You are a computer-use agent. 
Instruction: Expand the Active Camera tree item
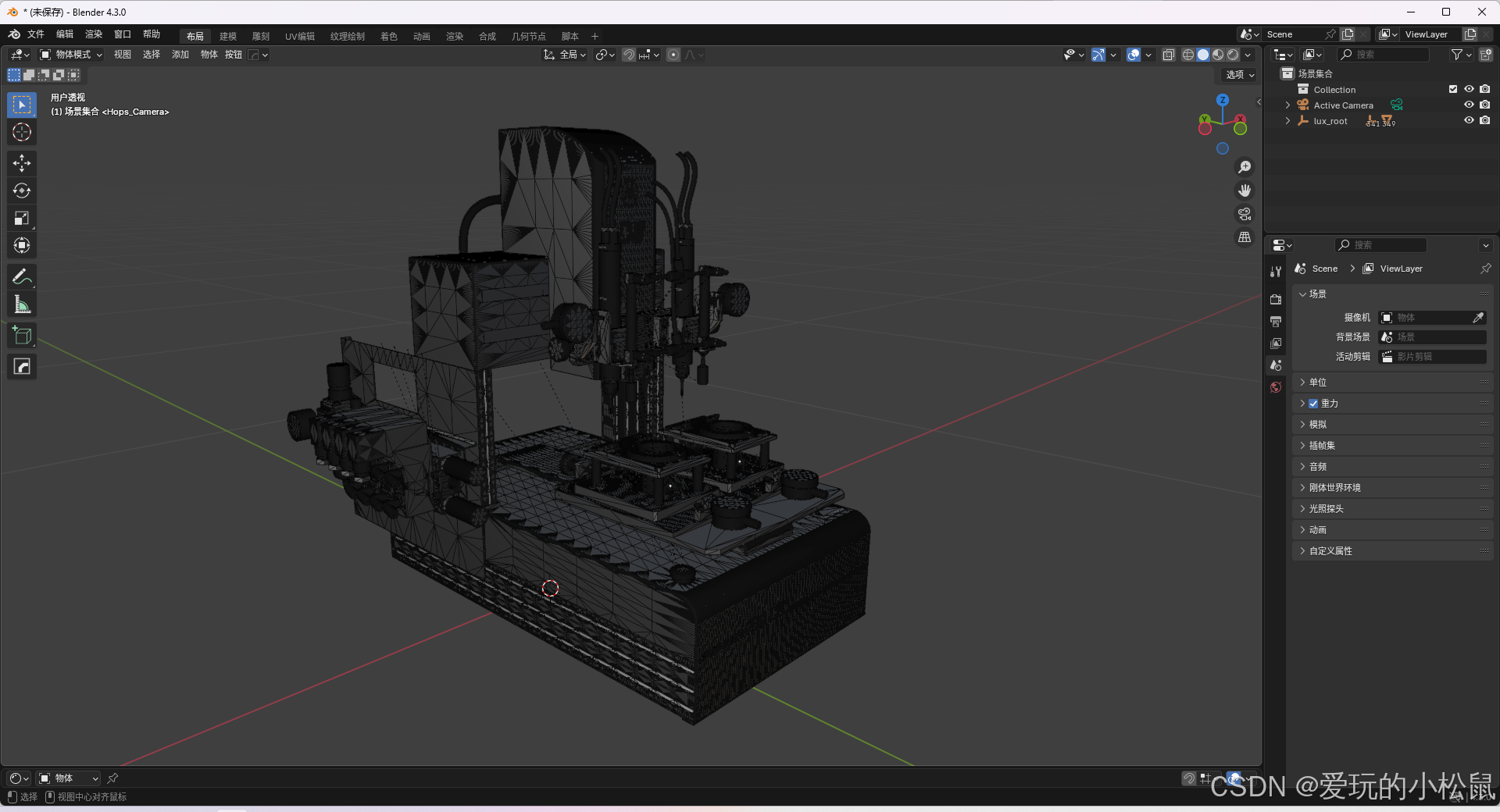pyautogui.click(x=1287, y=105)
